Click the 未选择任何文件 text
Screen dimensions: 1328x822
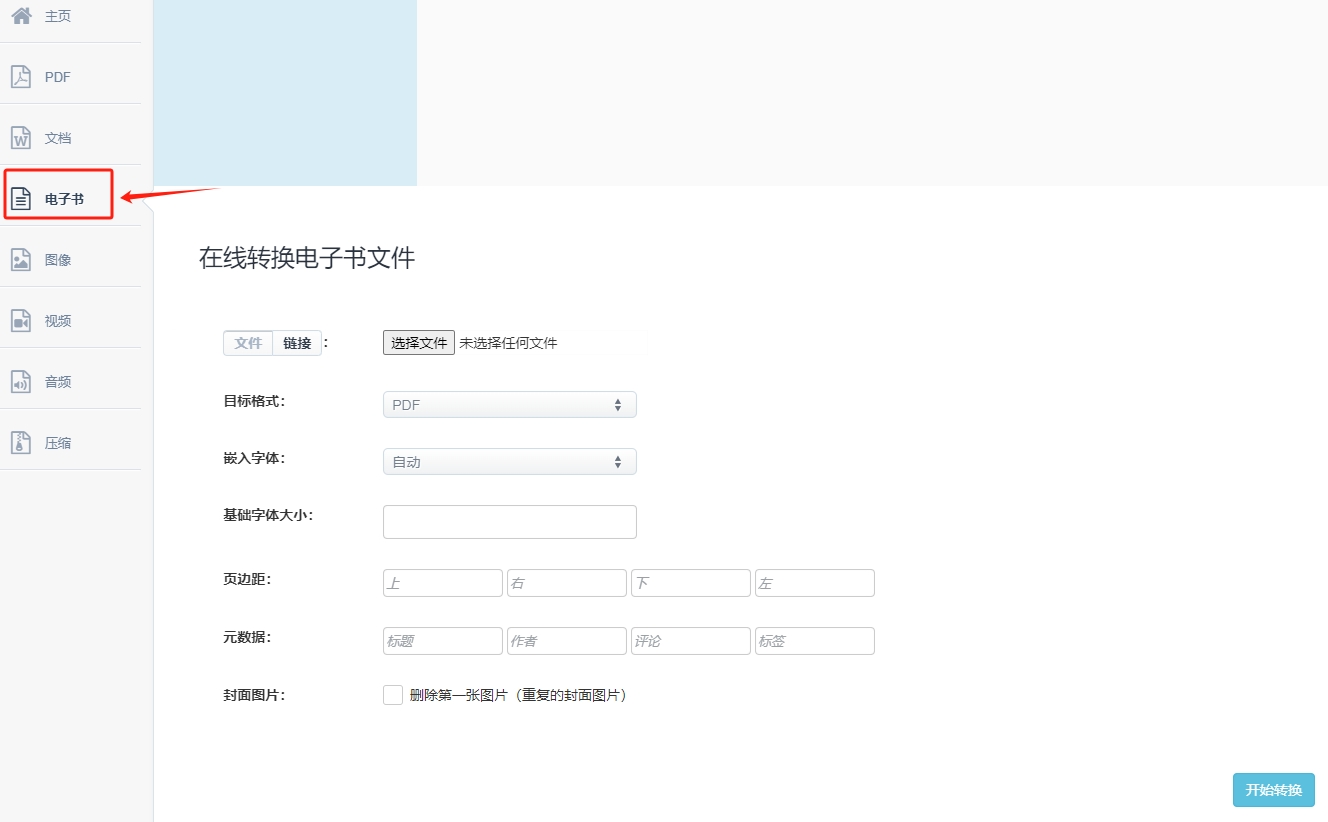point(508,343)
